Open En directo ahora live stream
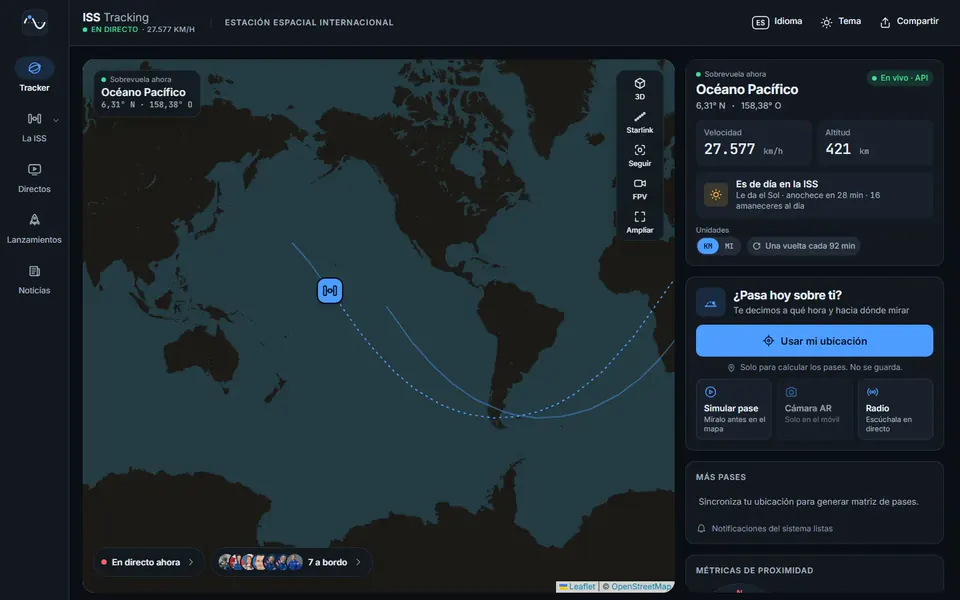This screenshot has height=600, width=960. [148, 562]
